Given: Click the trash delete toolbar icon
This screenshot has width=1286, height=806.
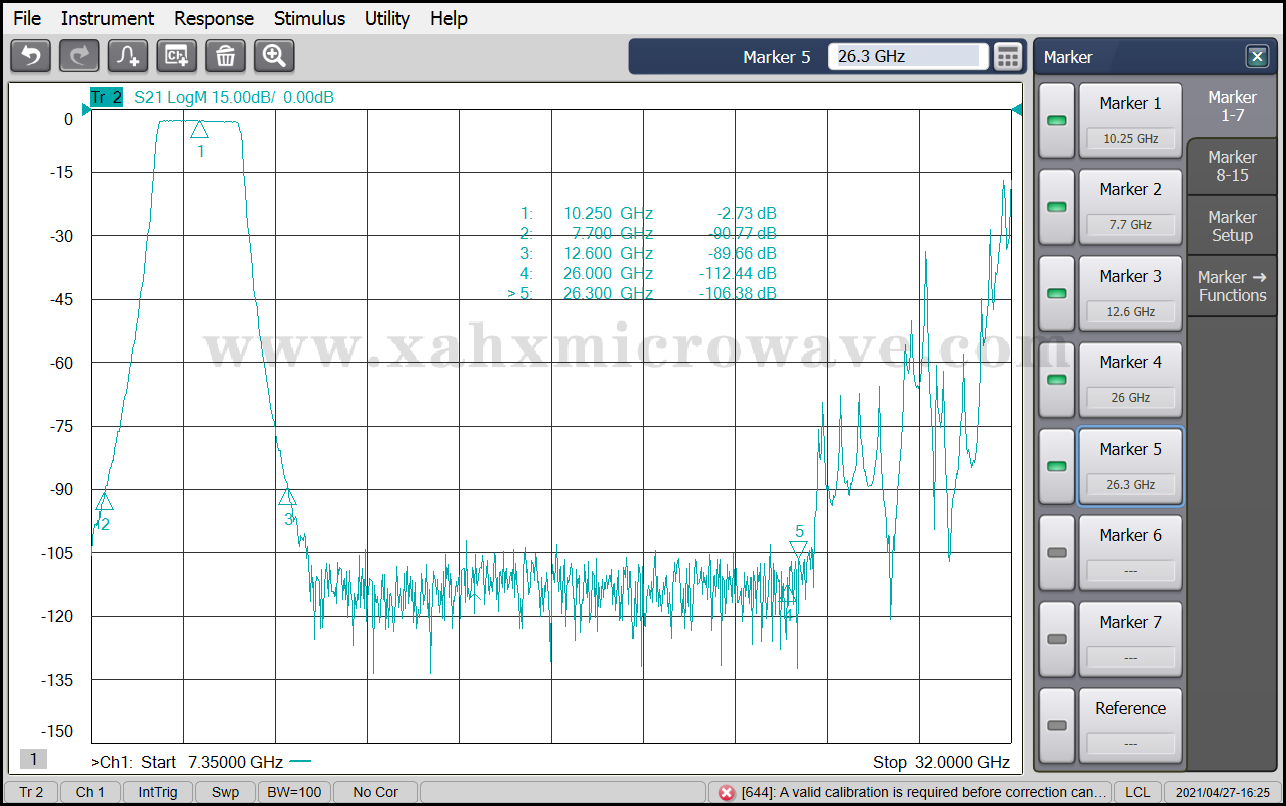Looking at the screenshot, I should pos(226,56).
